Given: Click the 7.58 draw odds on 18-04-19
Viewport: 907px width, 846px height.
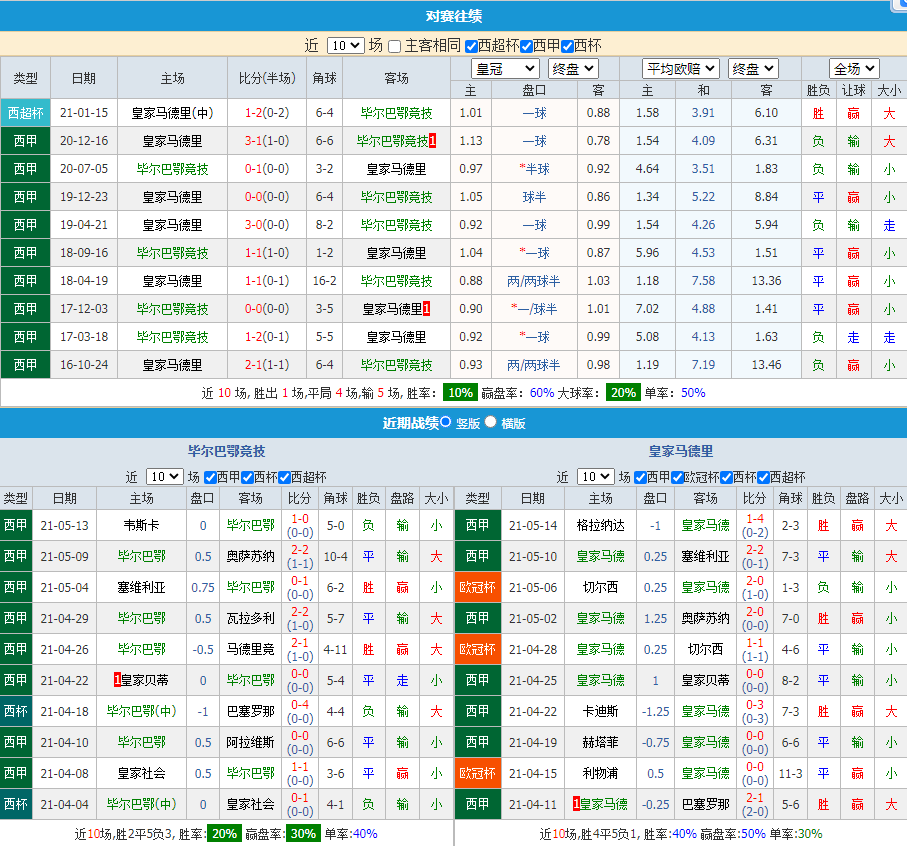Looking at the screenshot, I should [703, 281].
